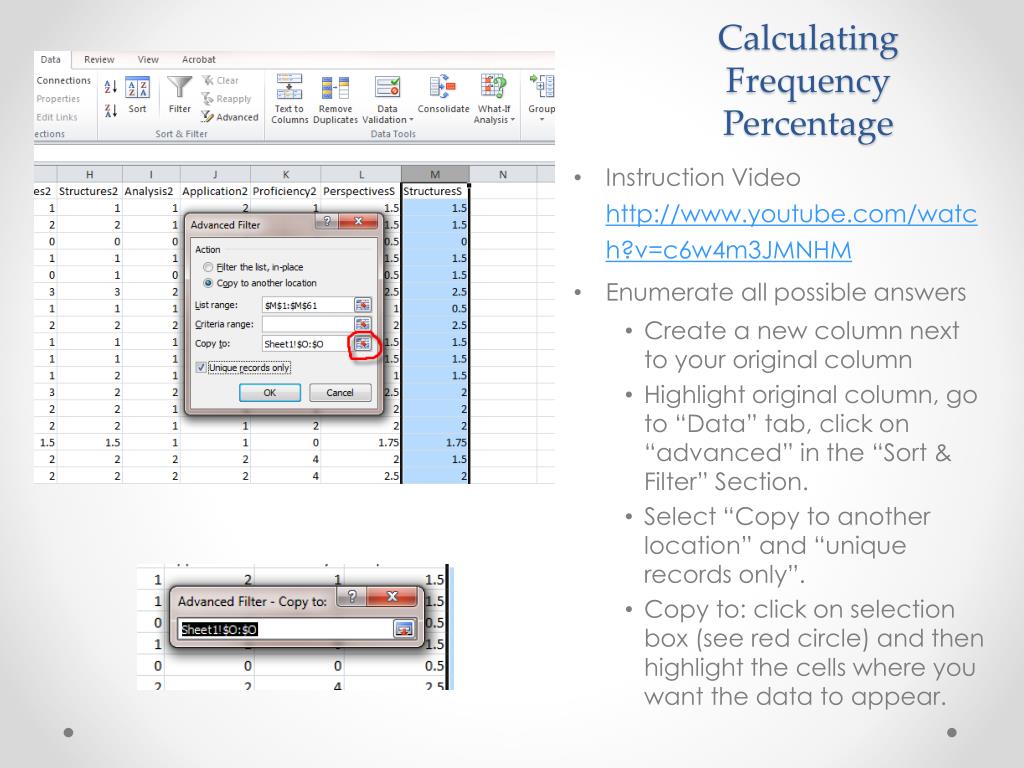Click the StructuresS header cell
Image resolution: width=1024 pixels, height=768 pixels.
(x=435, y=191)
